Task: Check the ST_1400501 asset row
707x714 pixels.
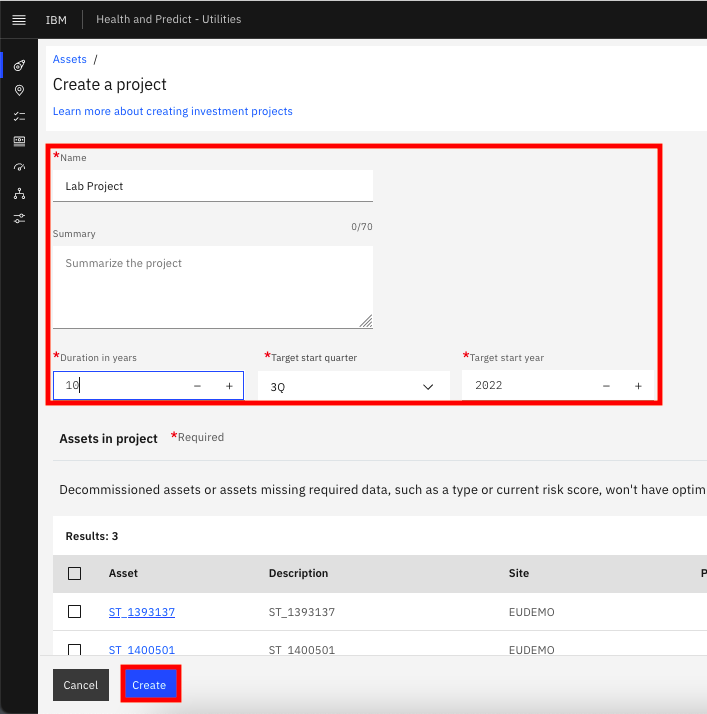Action: [75, 649]
